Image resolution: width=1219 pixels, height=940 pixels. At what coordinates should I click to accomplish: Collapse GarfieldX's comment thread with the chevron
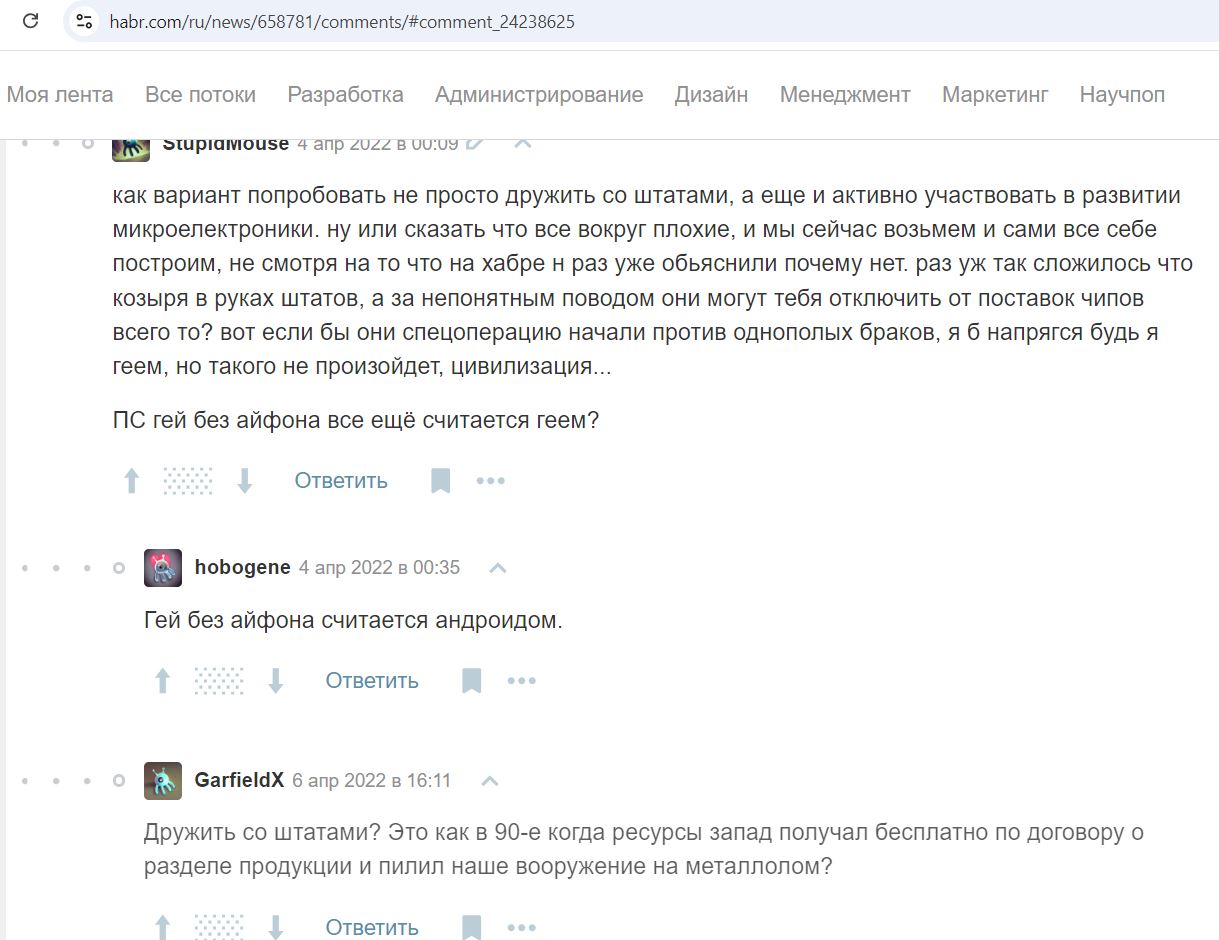(489, 781)
